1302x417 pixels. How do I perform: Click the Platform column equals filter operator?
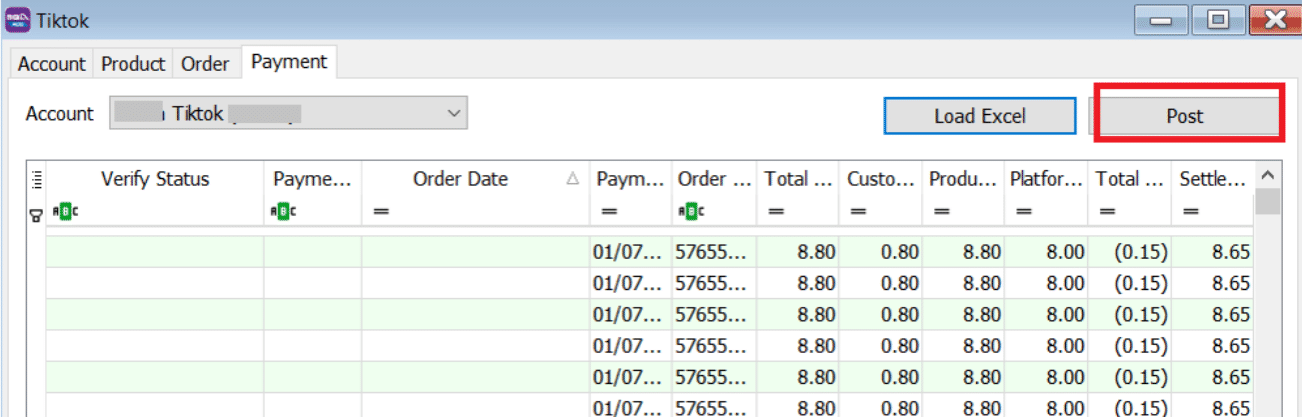(x=1024, y=211)
